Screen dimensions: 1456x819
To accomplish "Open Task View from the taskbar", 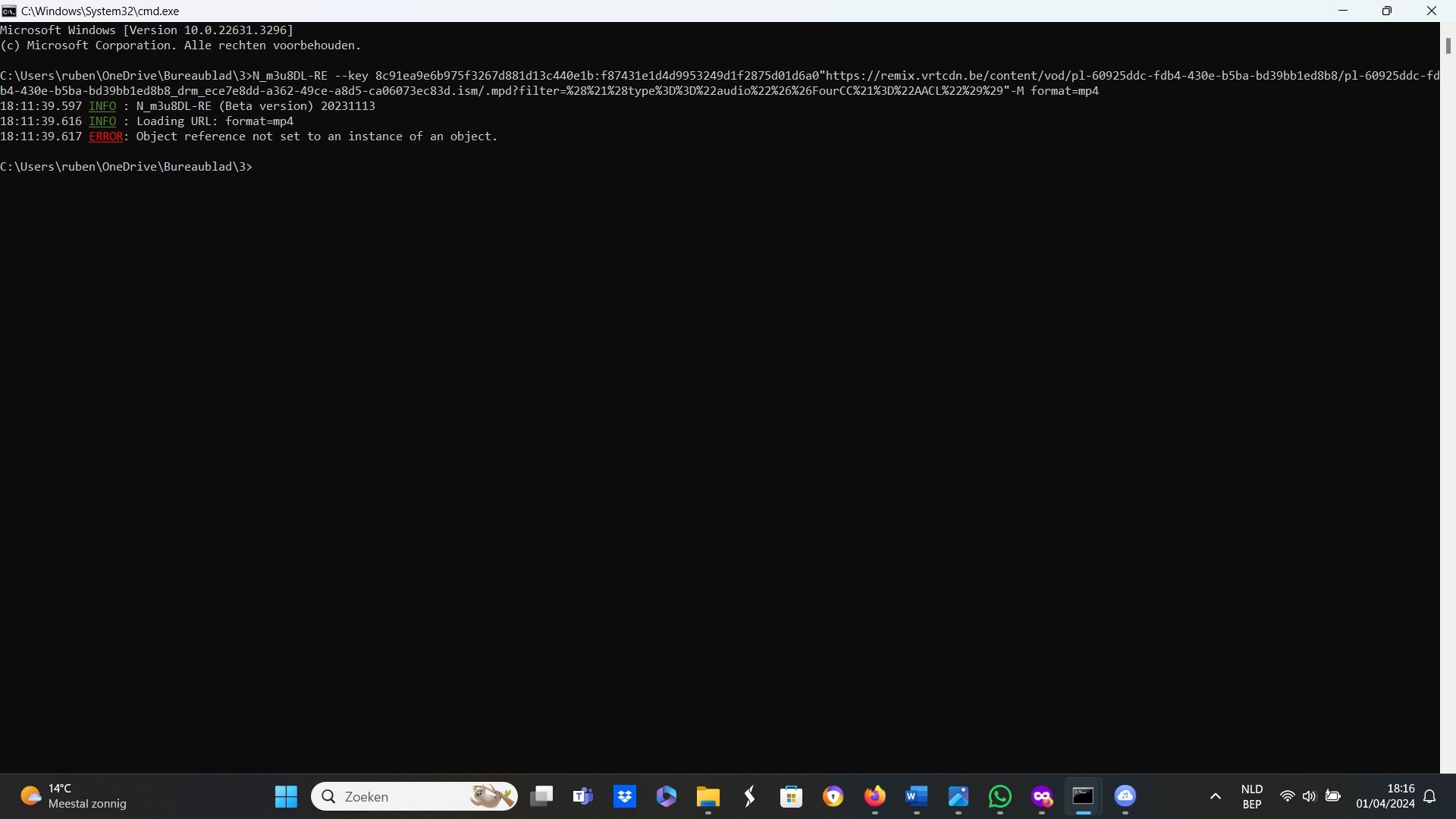I will coord(541,796).
